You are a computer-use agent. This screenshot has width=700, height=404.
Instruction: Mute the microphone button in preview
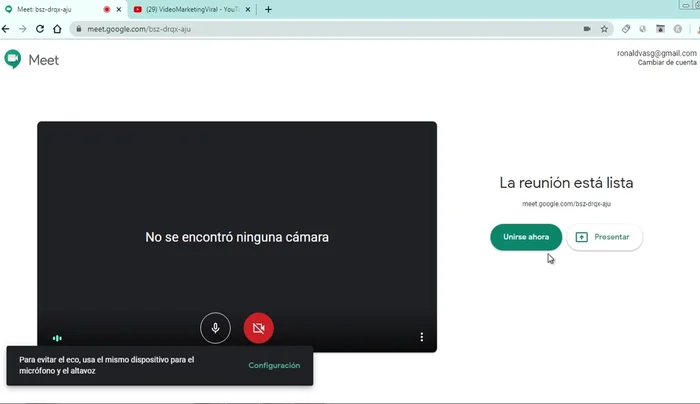coord(215,328)
